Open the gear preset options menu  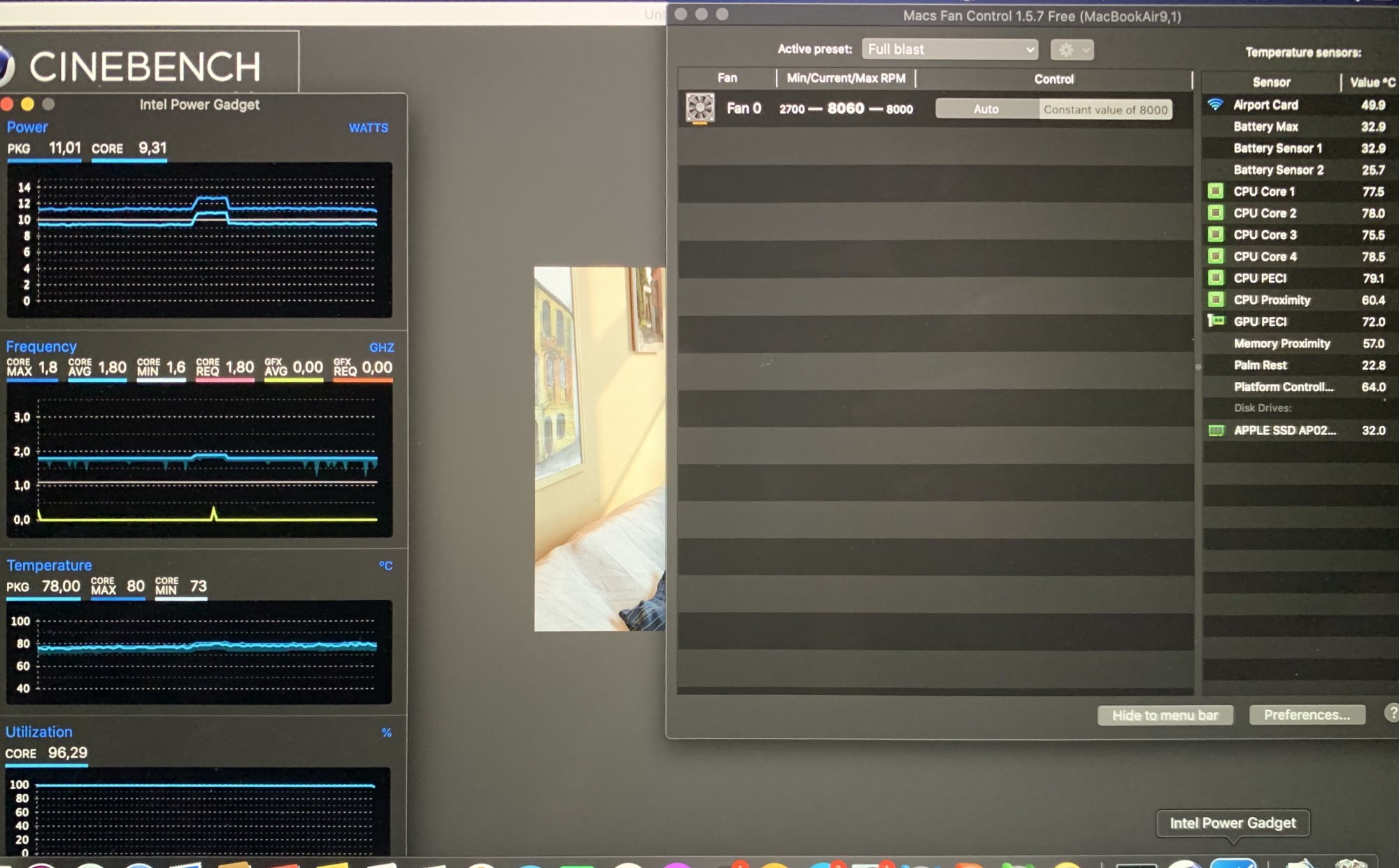coord(1072,50)
